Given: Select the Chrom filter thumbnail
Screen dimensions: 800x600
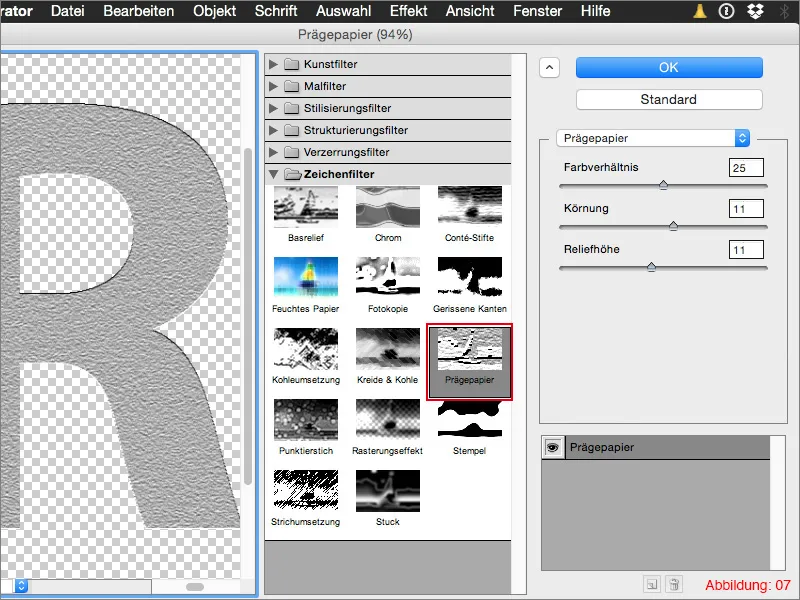Looking at the screenshot, I should (388, 207).
